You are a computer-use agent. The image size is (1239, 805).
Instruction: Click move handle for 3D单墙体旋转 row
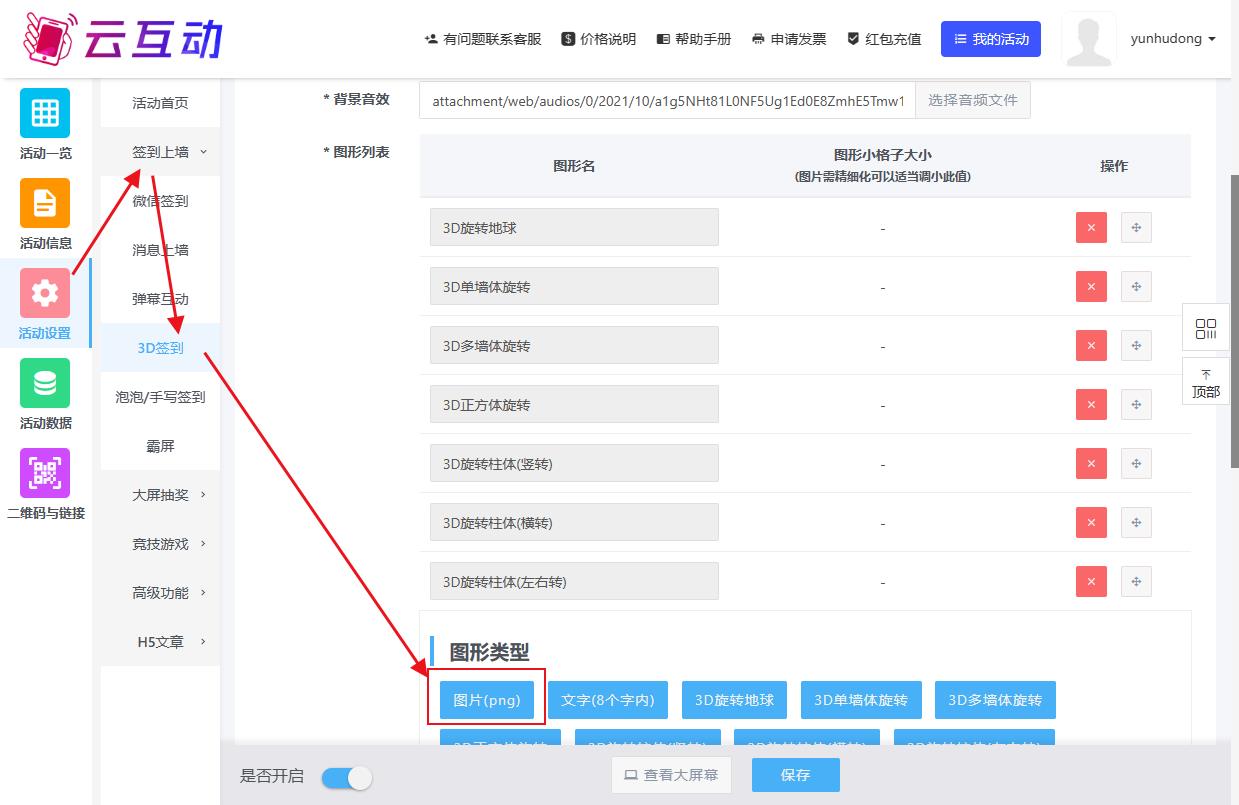pyautogui.click(x=1136, y=287)
